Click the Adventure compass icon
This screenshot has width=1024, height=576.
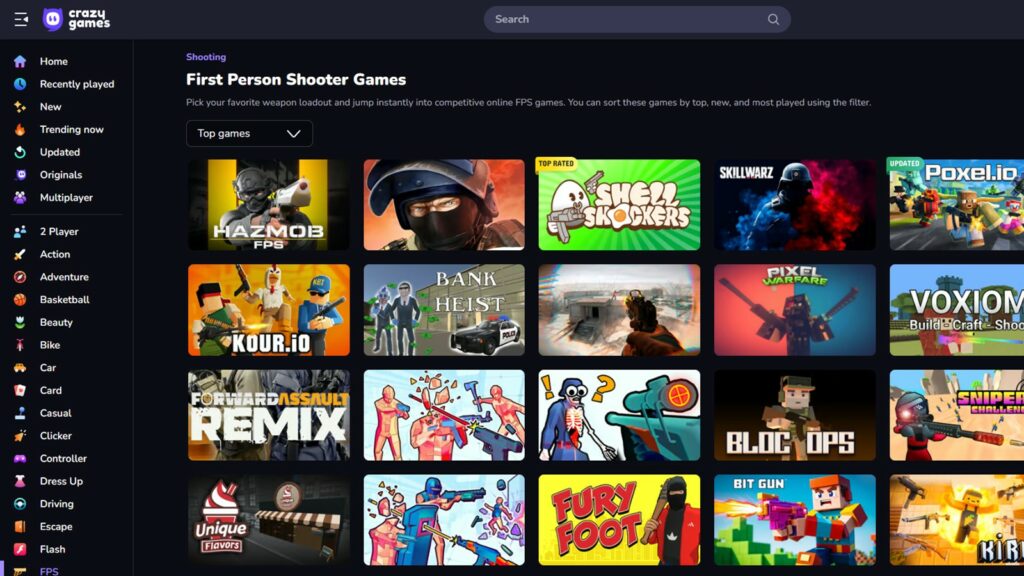pyautogui.click(x=20, y=277)
